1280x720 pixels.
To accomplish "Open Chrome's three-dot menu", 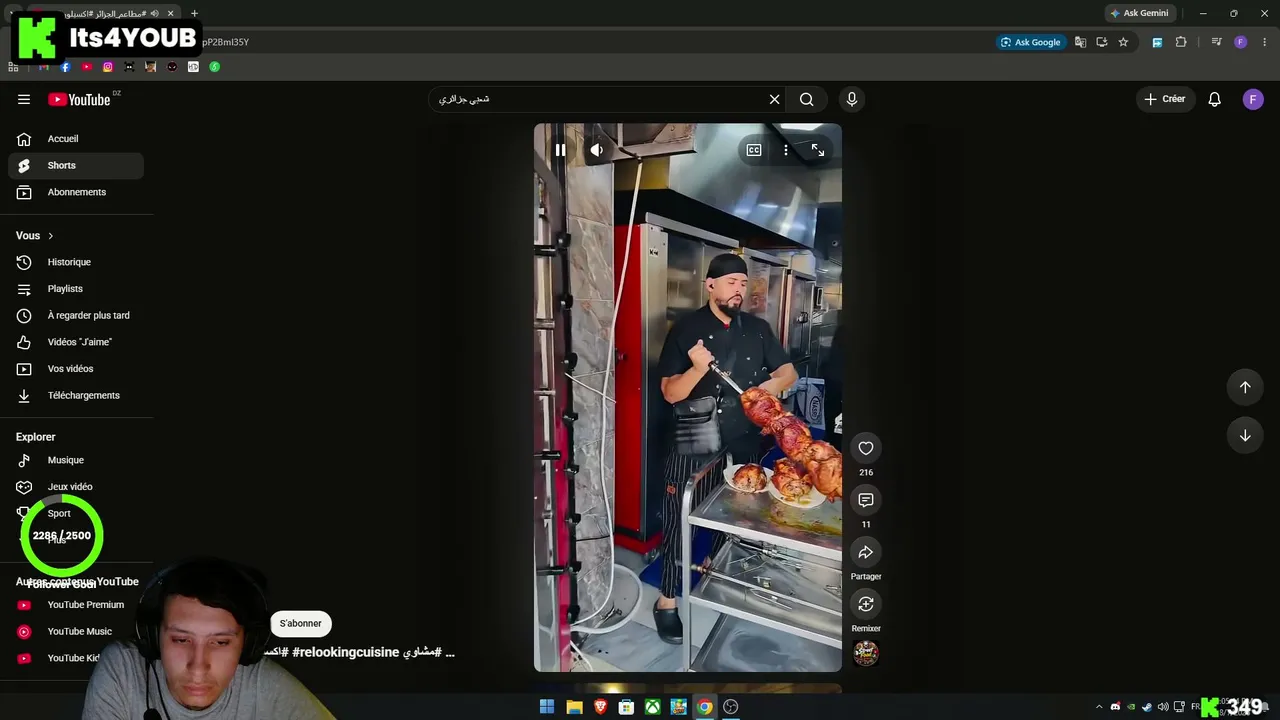I will point(1265,42).
